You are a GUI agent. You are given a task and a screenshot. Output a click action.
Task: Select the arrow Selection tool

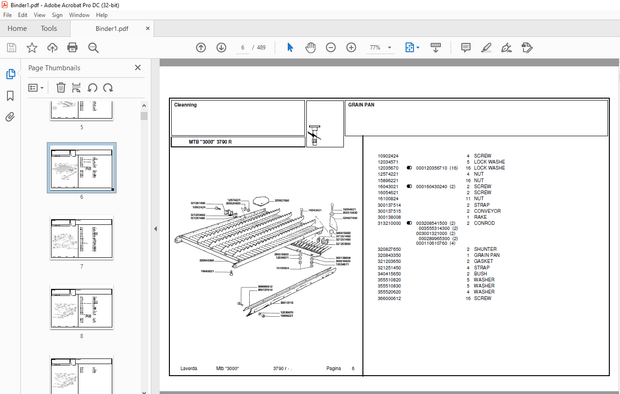[x=290, y=47]
